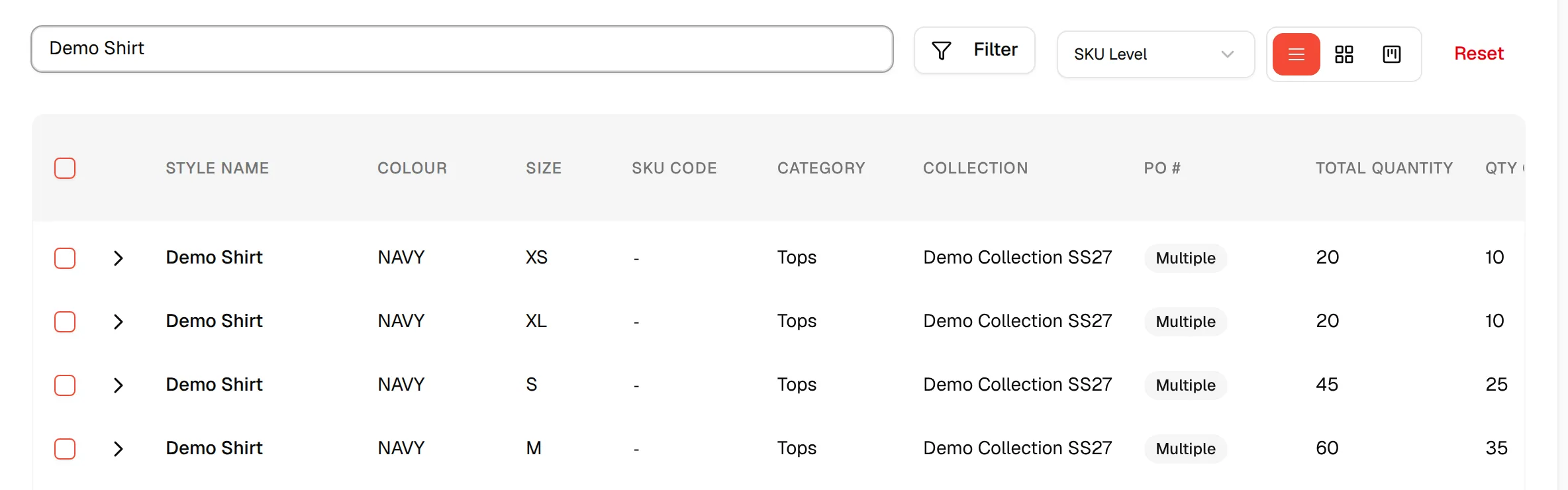This screenshot has height=490, width=1568.
Task: Check the Demo Shirt XL row checkbox
Action: (65, 322)
